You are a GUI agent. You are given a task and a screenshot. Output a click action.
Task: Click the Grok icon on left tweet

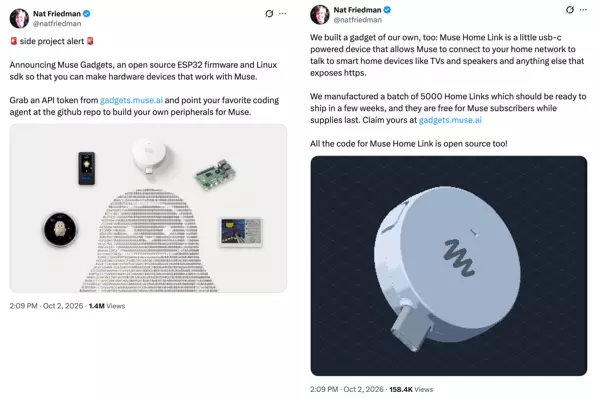tap(269, 14)
